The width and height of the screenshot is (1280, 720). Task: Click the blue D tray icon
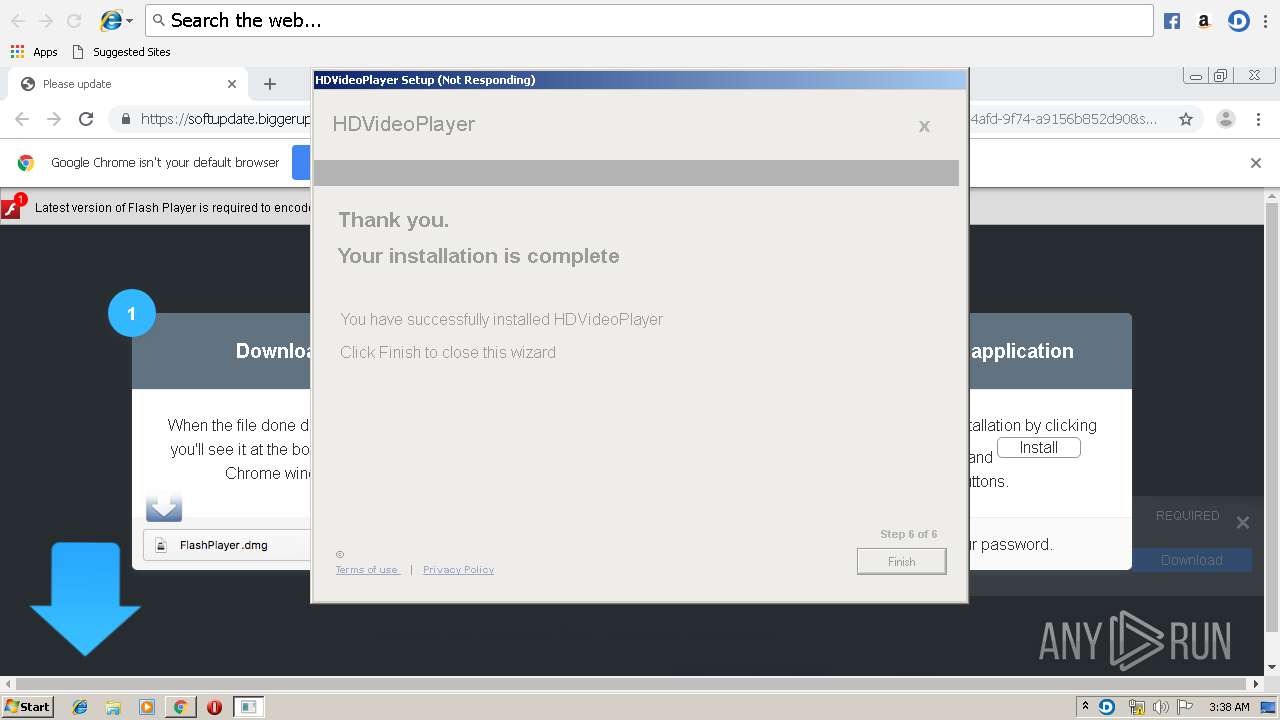point(1107,707)
